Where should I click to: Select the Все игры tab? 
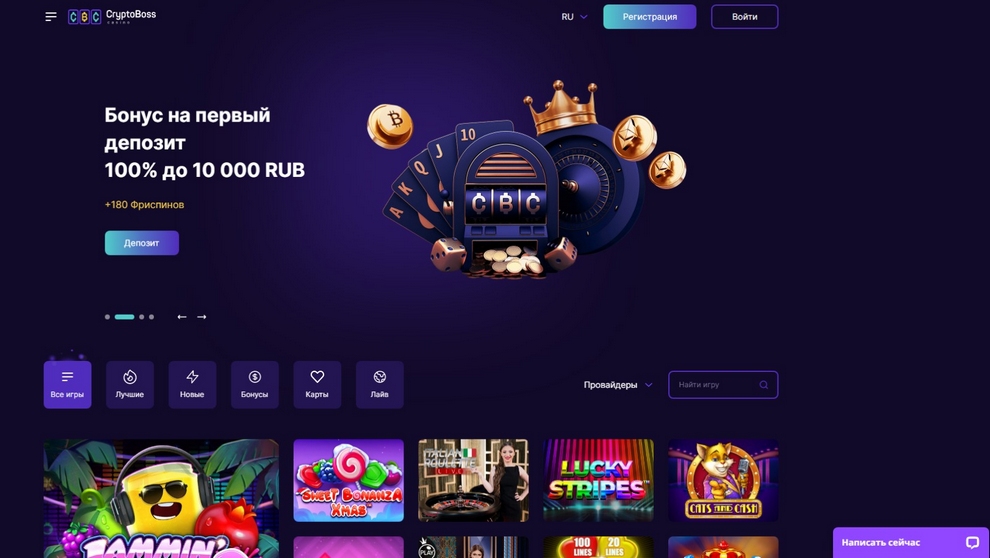[x=68, y=384]
